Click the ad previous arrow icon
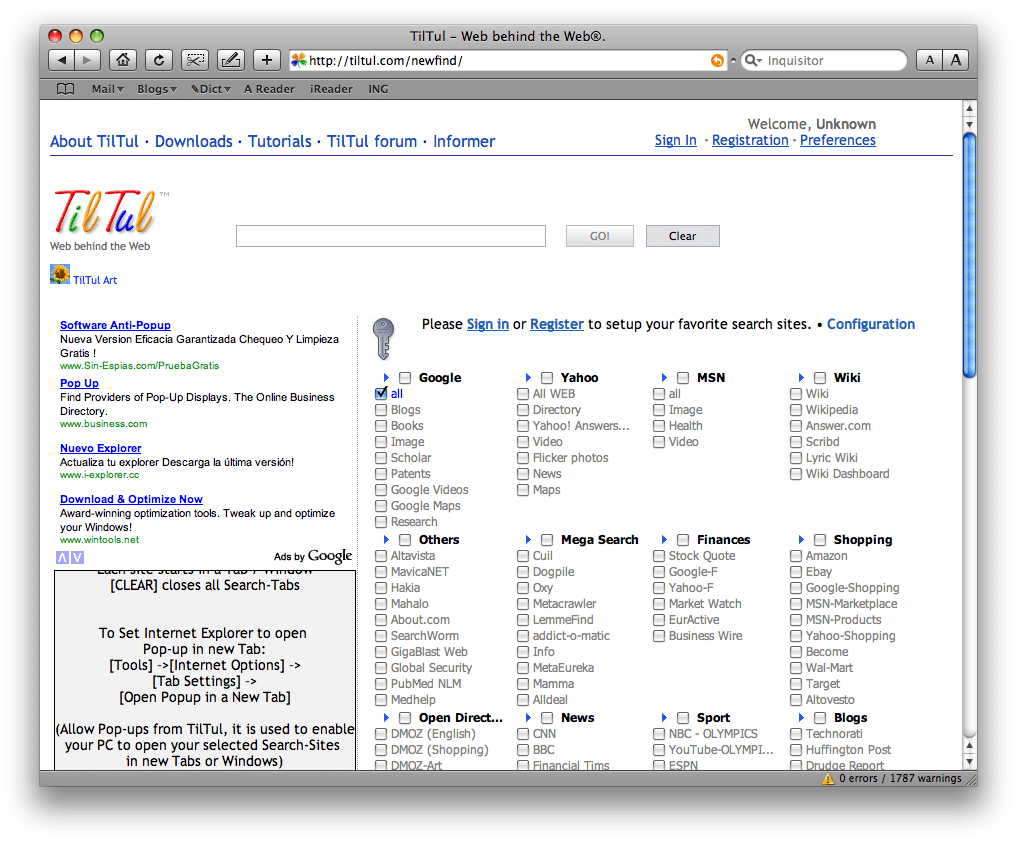 [62, 558]
